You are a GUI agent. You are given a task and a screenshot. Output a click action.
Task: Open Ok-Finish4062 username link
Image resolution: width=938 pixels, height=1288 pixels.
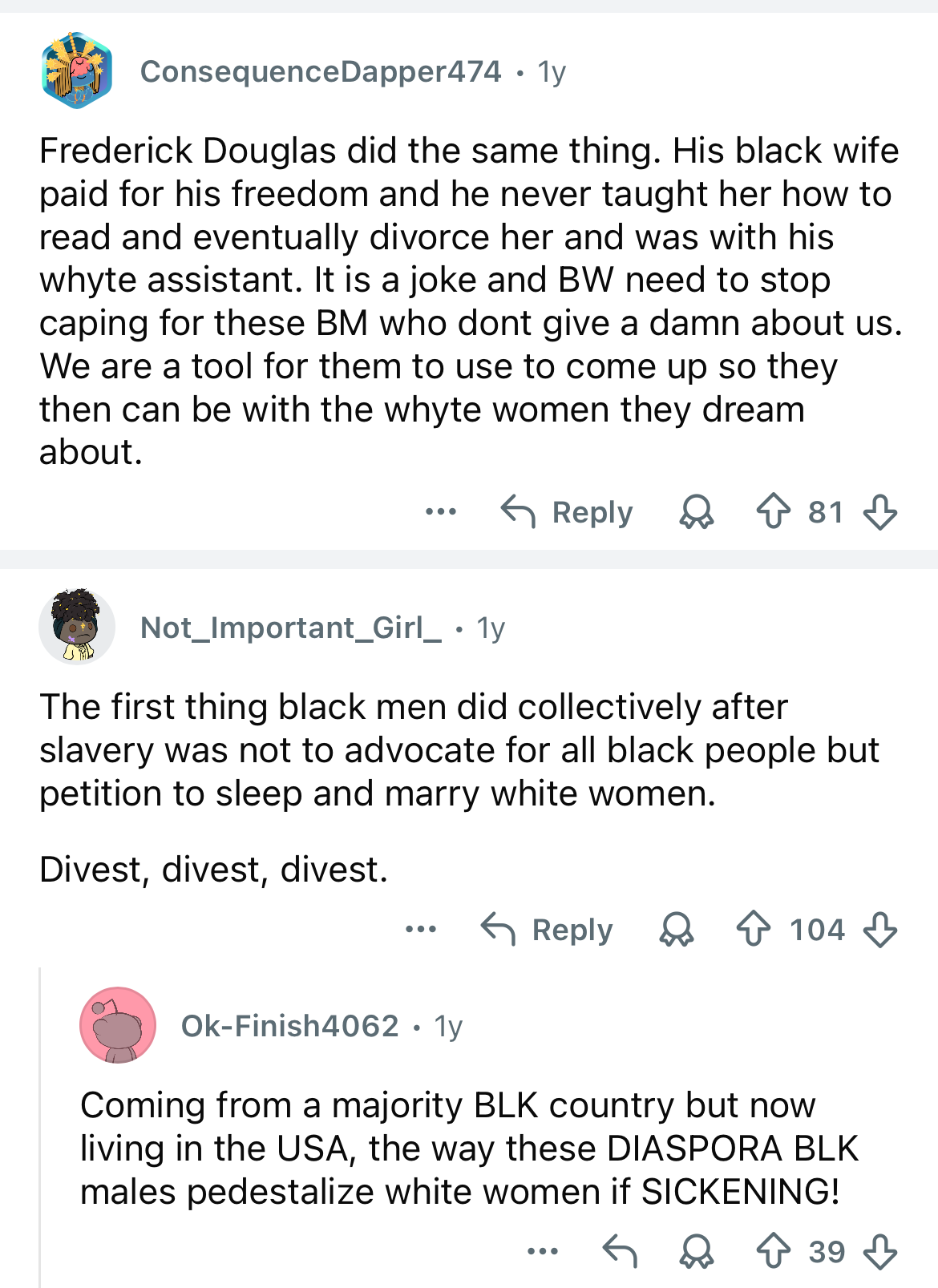(289, 1026)
